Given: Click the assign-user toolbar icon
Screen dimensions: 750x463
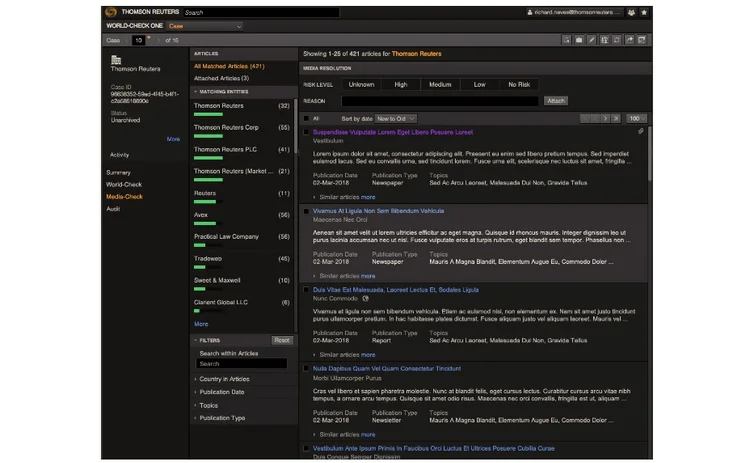Looking at the screenshot, I should tap(604, 40).
